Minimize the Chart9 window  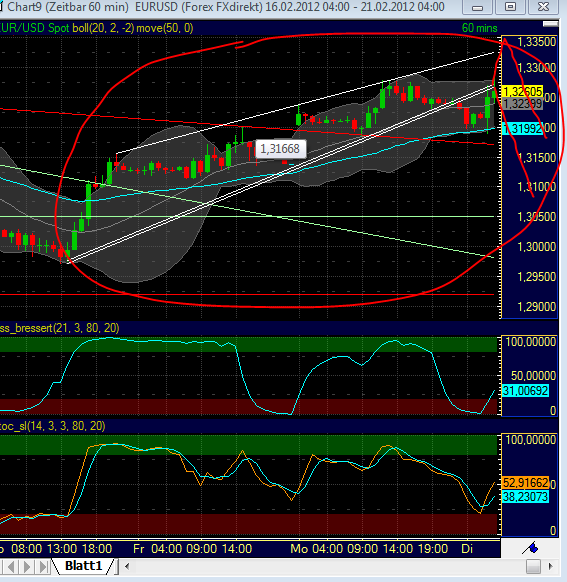[x=478, y=7]
